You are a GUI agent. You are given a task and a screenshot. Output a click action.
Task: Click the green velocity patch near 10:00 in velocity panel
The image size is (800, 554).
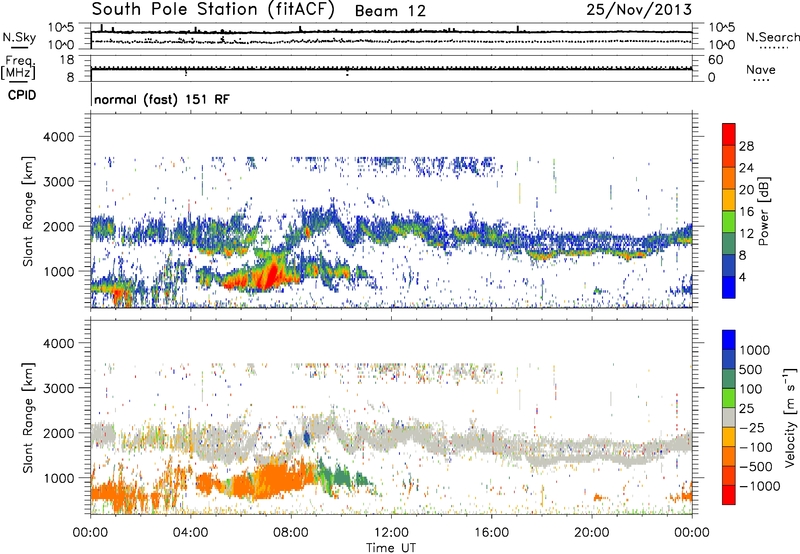pos(341,477)
